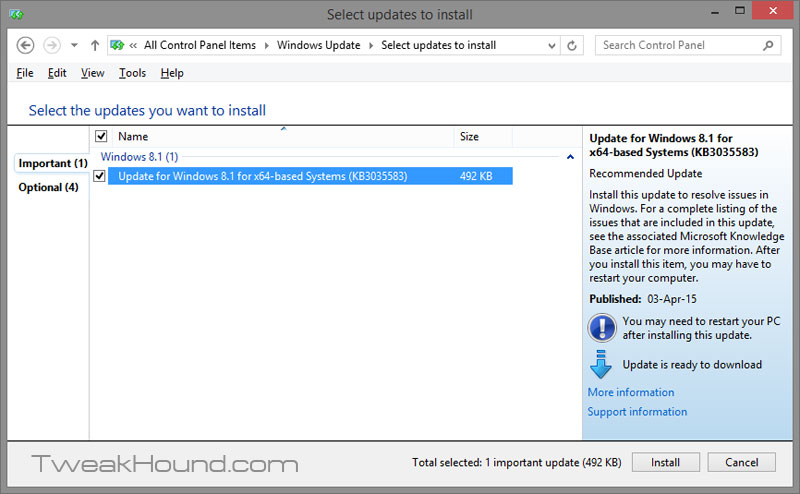Click the double chevron in the breadcrumb

coord(133,45)
